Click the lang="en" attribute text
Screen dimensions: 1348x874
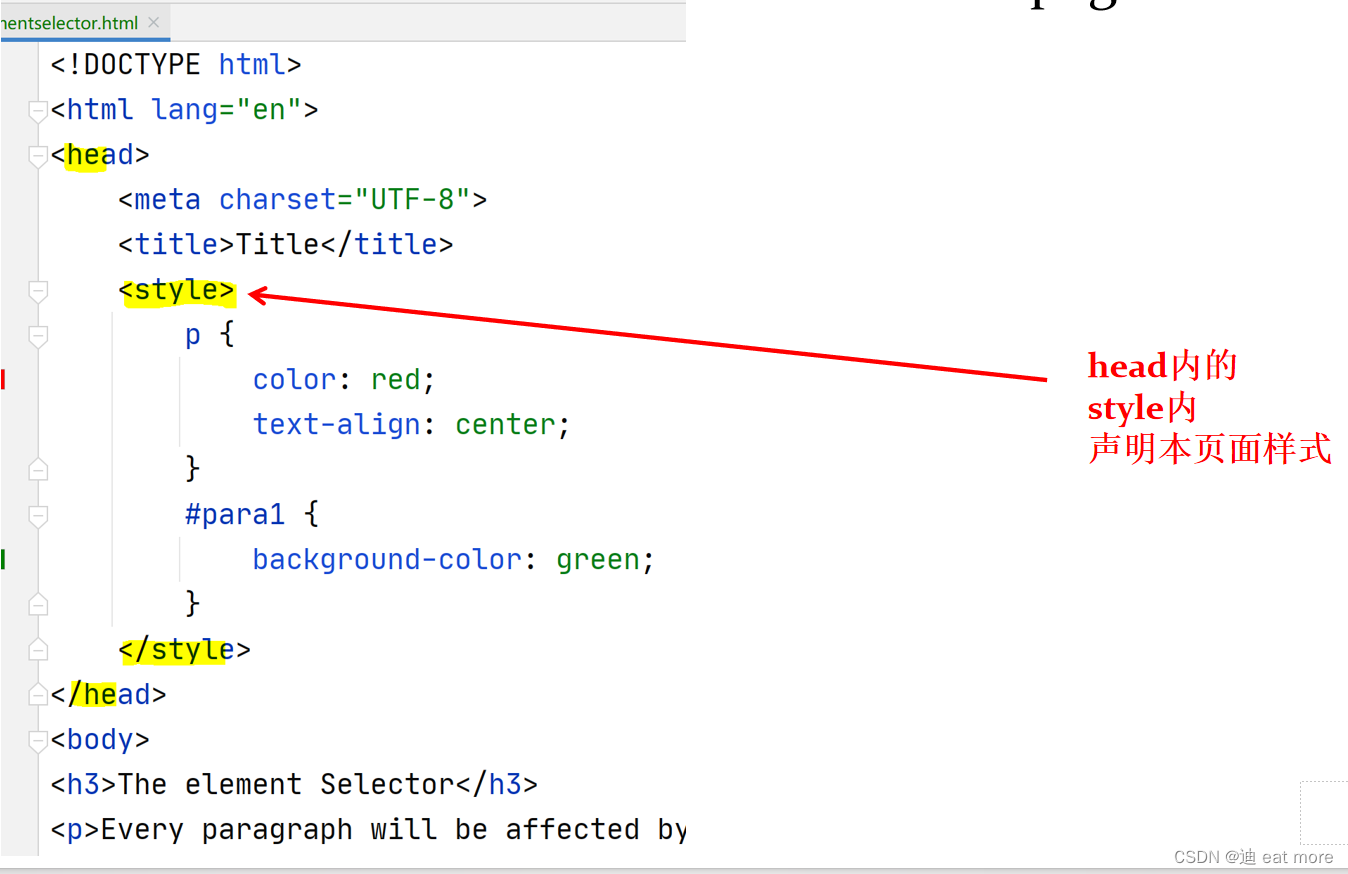pyautogui.click(x=226, y=110)
